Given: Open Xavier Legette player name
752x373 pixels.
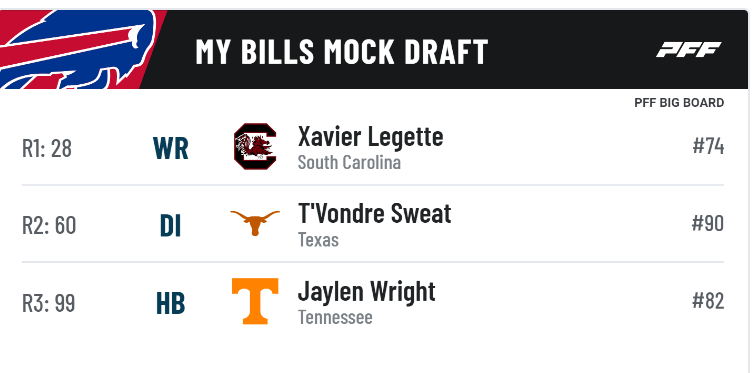Looking at the screenshot, I should 370,137.
